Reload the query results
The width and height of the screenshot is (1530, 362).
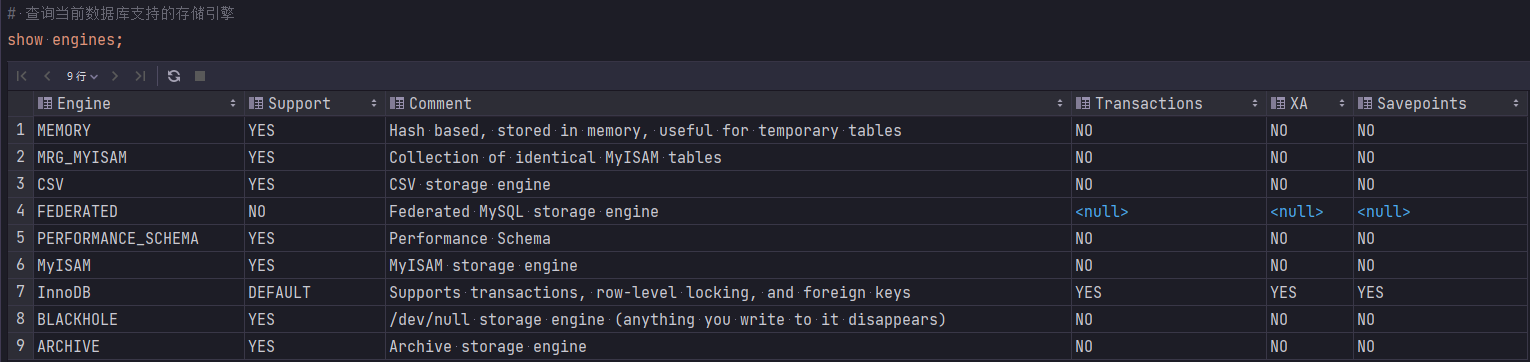click(x=174, y=76)
